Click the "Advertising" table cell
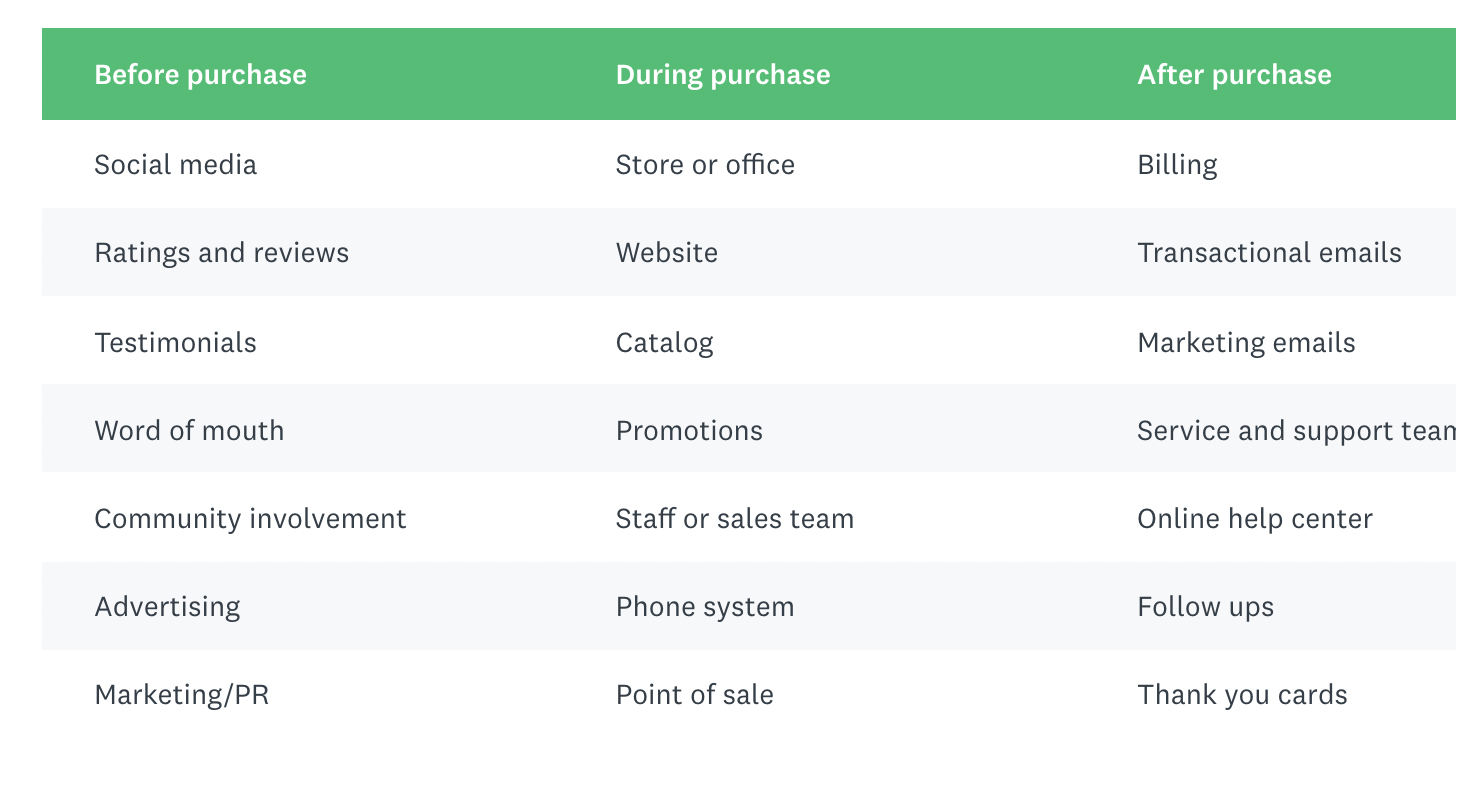The height and width of the screenshot is (790, 1484). (x=167, y=607)
